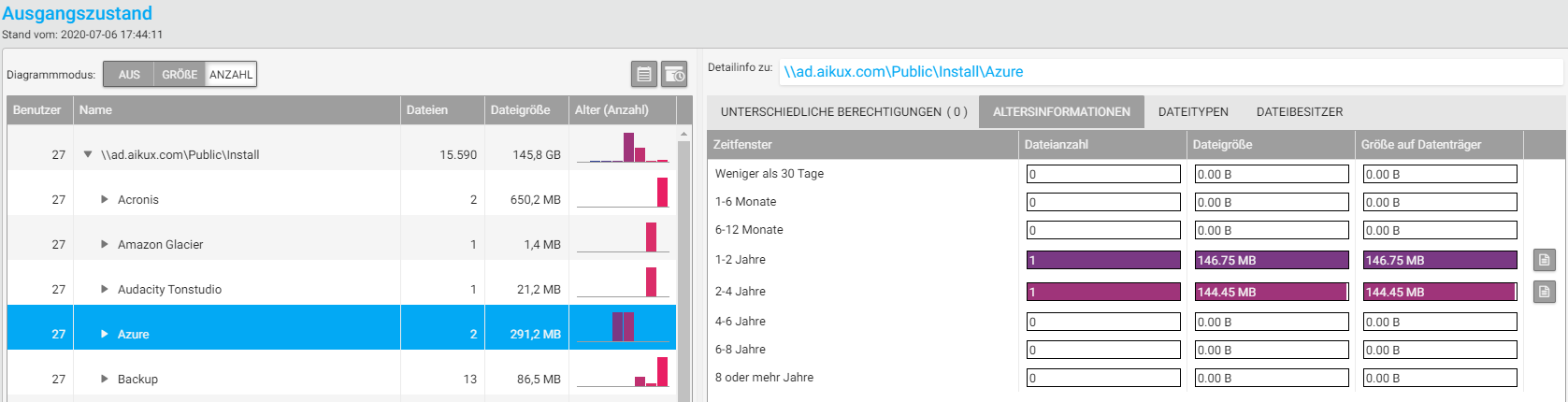Switch to DATEIBESITZER tab
This screenshot has height=402, width=1568.
[1299, 112]
